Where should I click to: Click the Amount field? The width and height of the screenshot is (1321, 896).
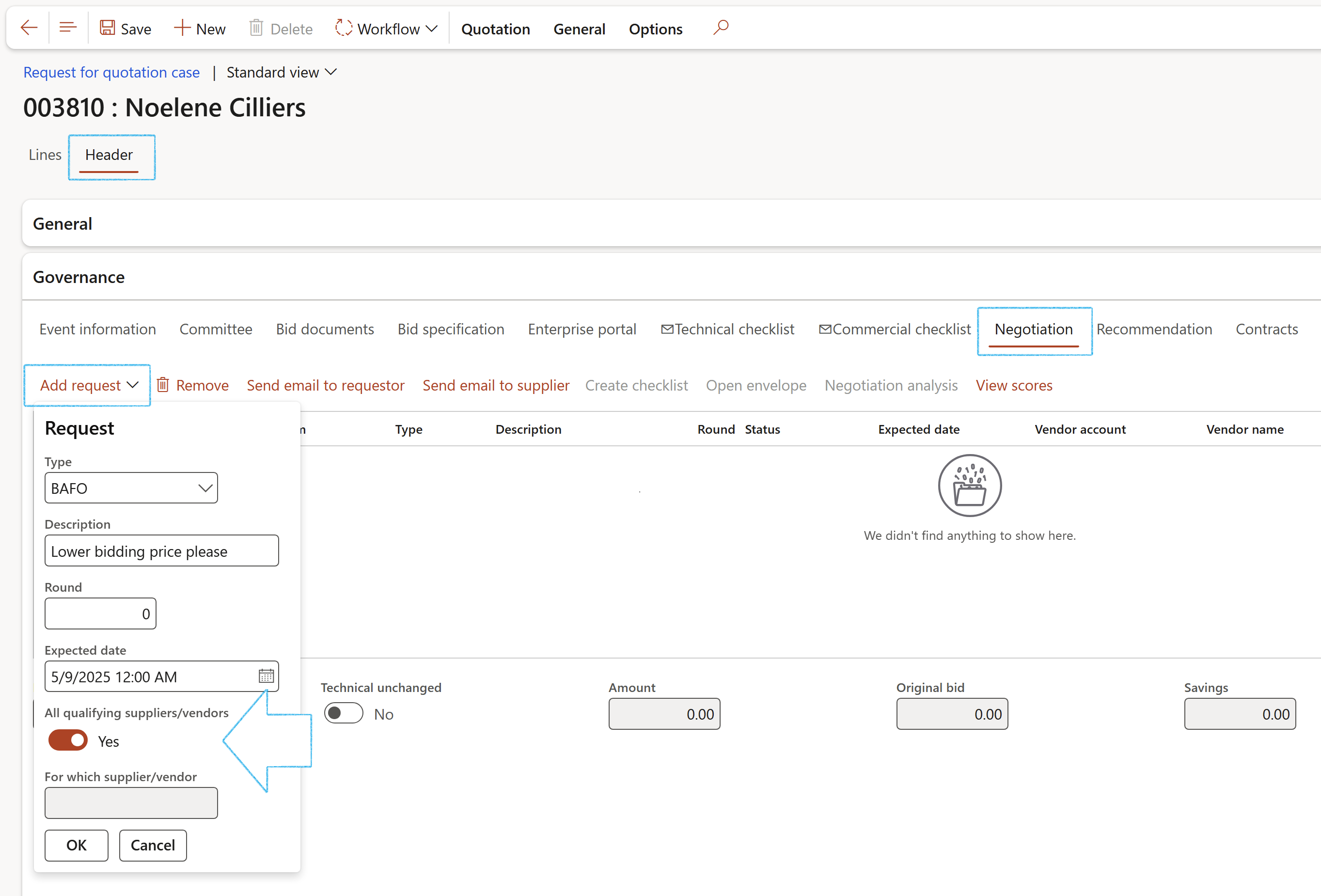(x=664, y=714)
